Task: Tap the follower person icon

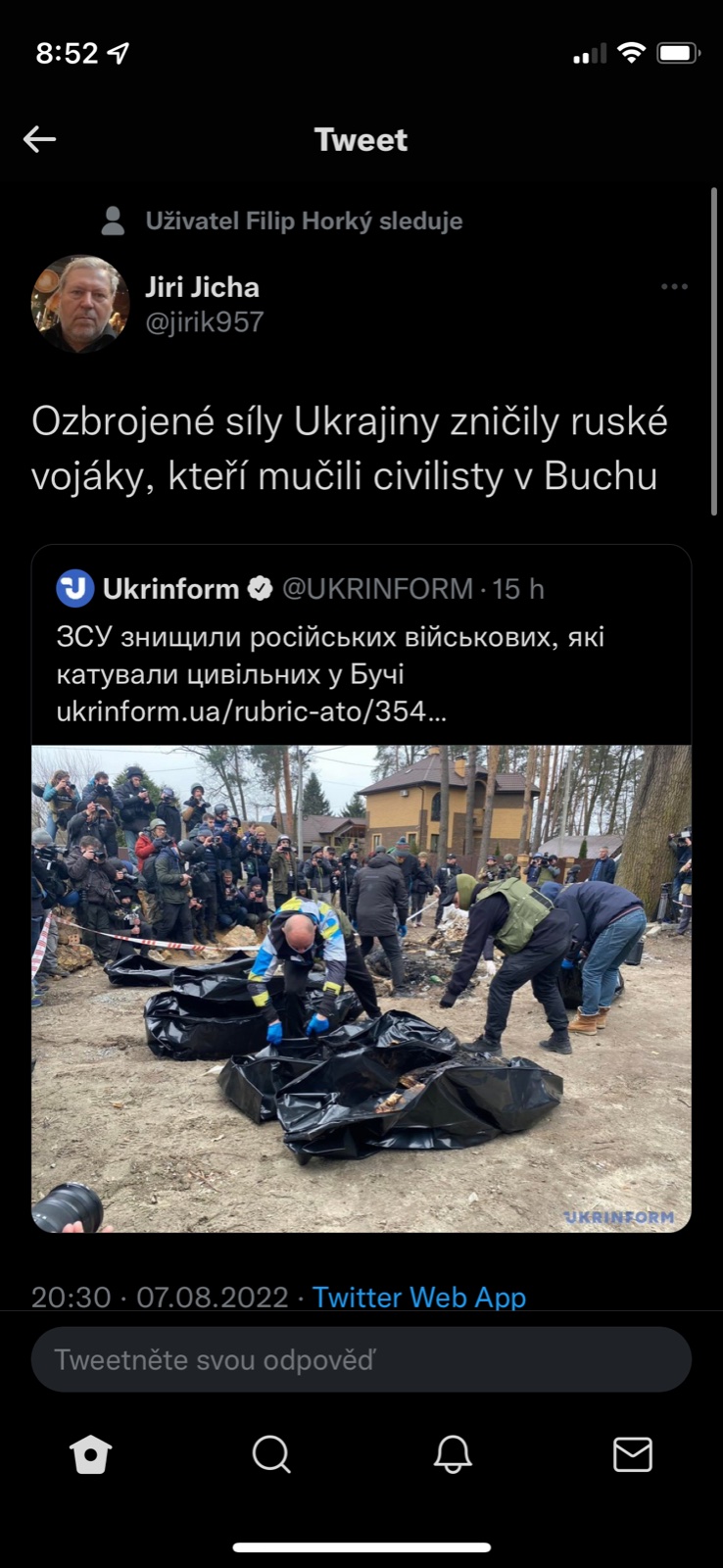Action: [114, 221]
